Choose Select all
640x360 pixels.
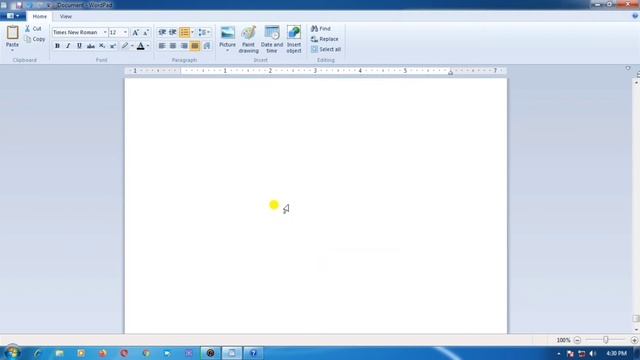(x=326, y=49)
